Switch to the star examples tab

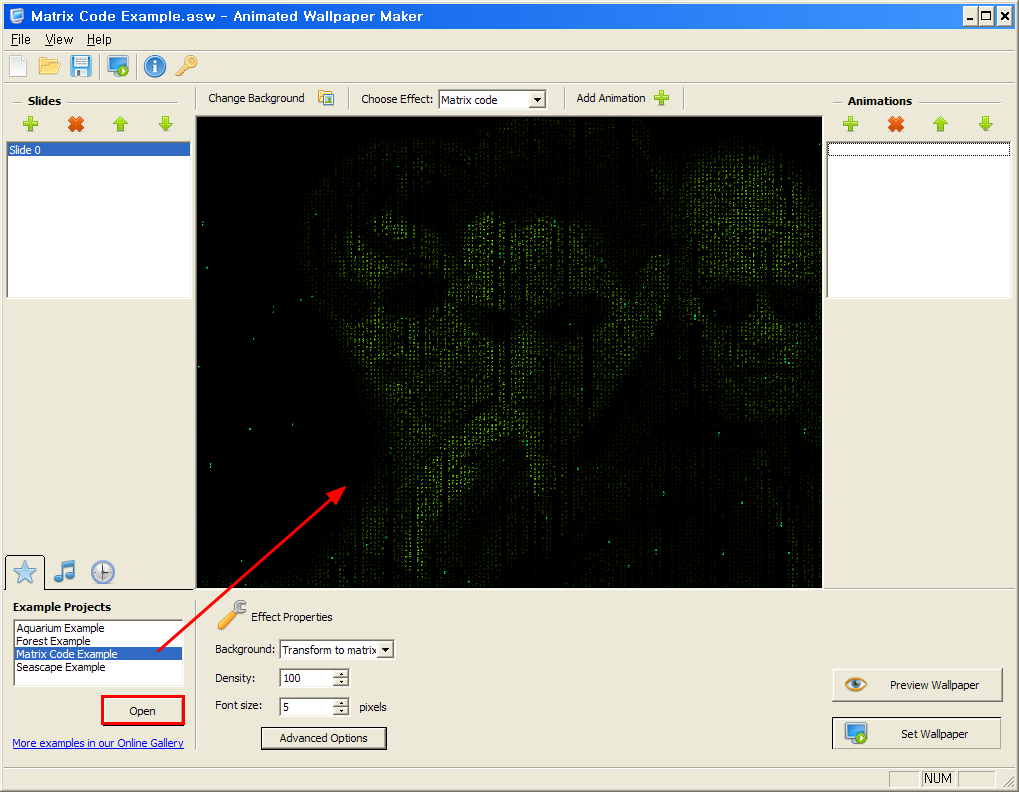(25, 572)
